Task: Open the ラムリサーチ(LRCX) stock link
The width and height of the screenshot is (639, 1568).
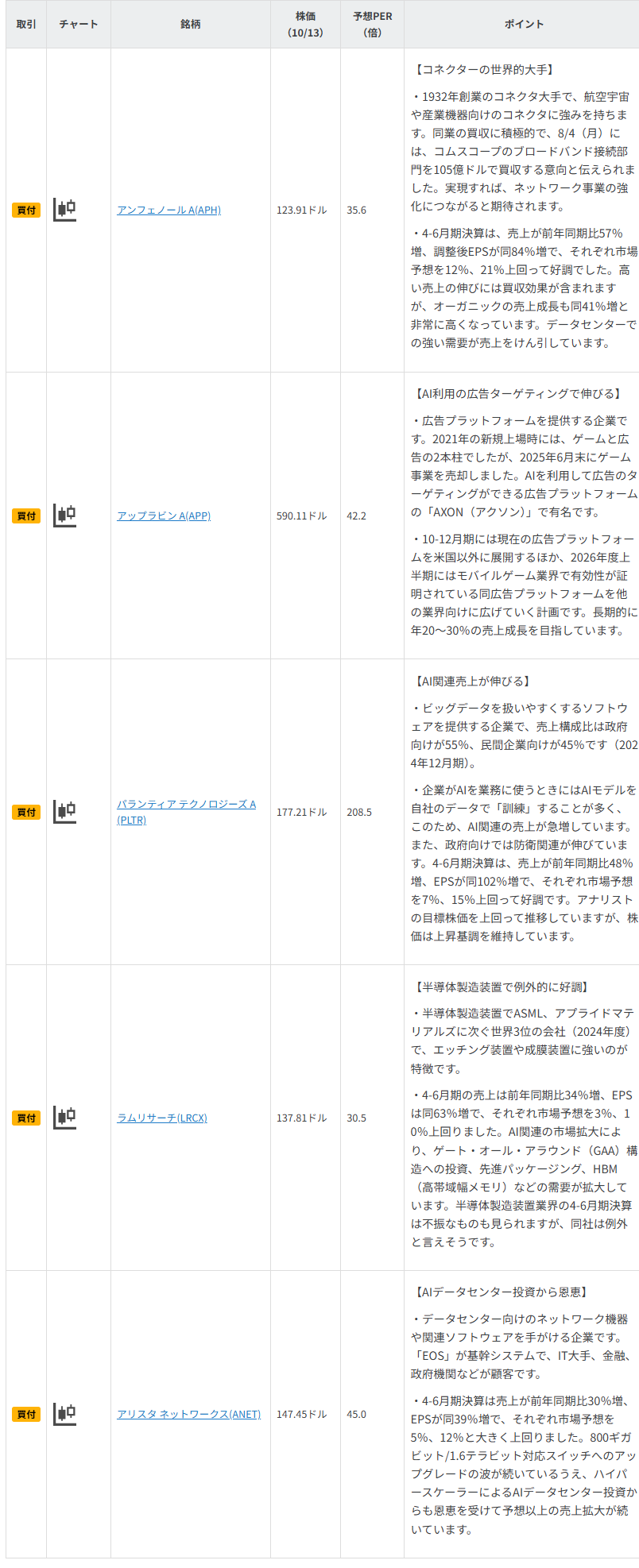Action: pyautogui.click(x=162, y=1118)
